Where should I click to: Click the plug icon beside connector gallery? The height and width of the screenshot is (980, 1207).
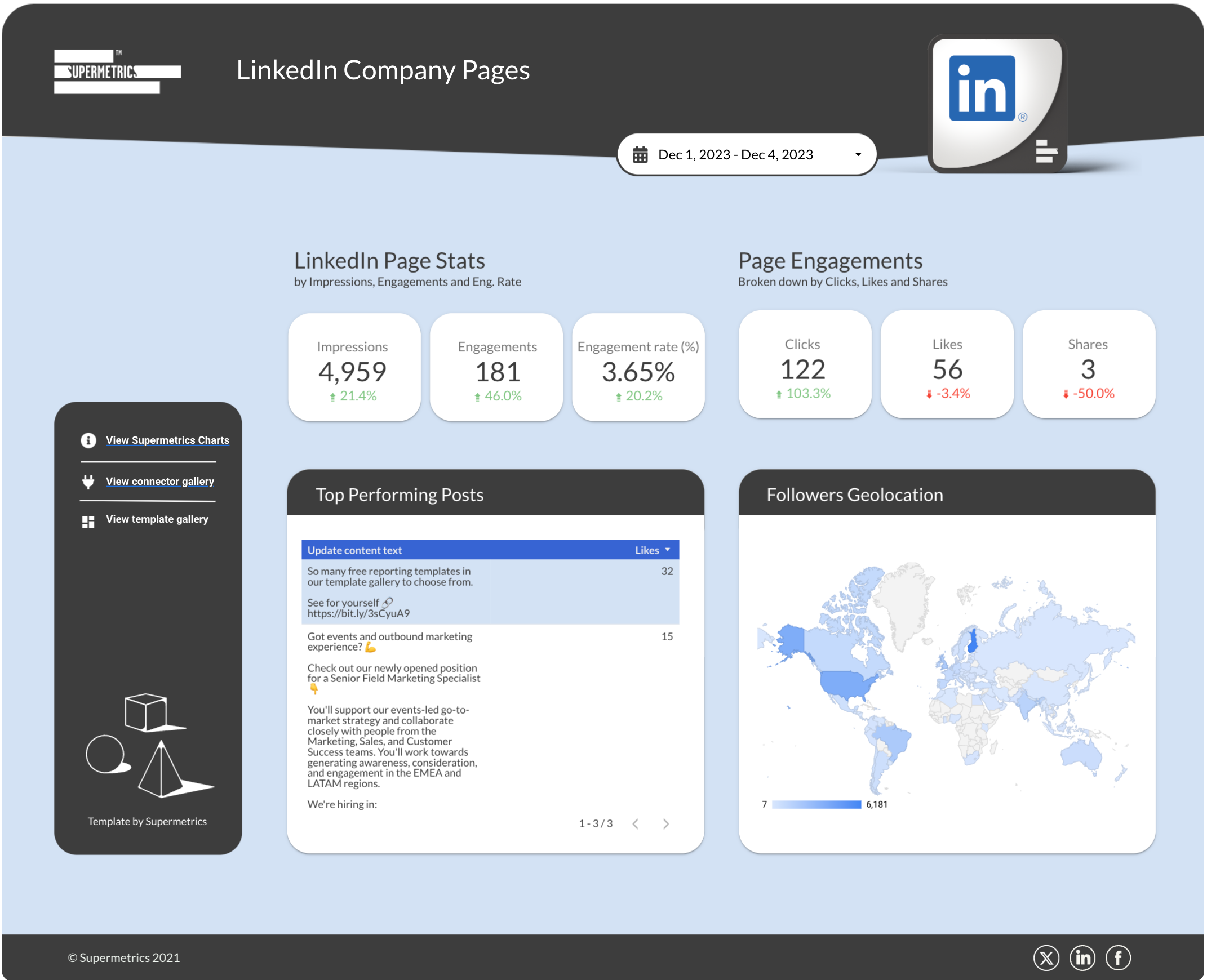pyautogui.click(x=88, y=482)
